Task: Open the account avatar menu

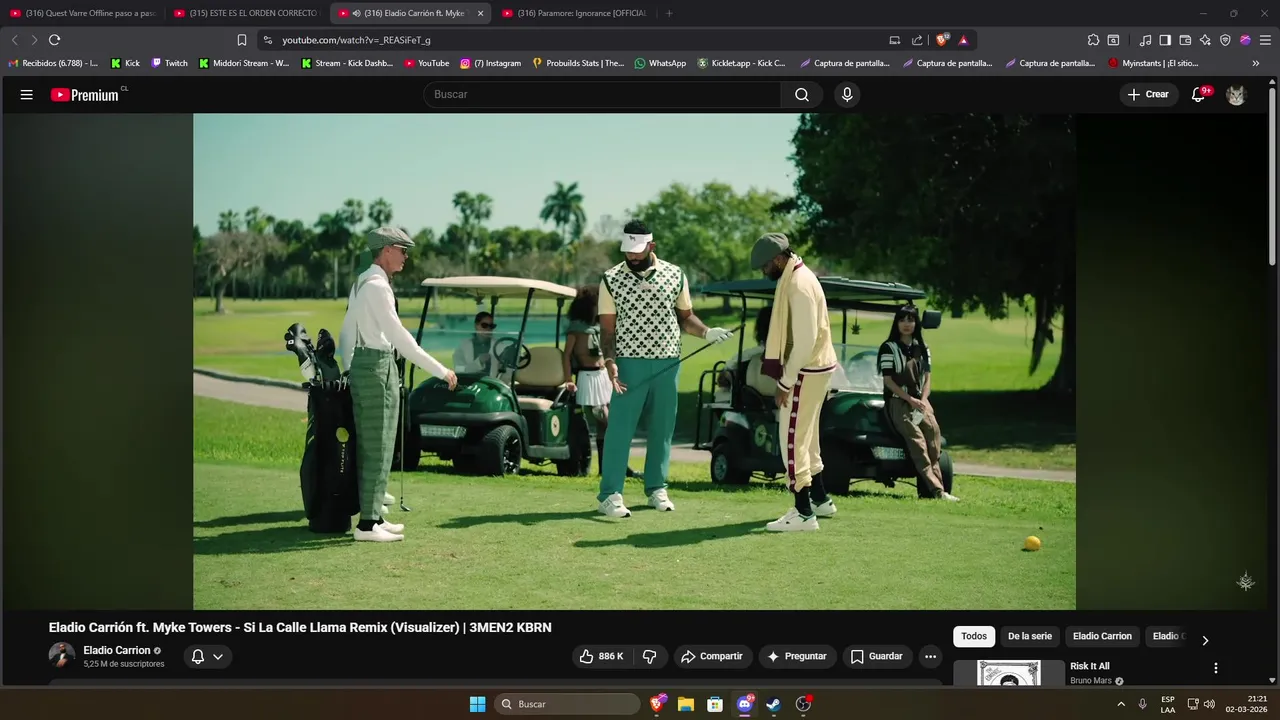Action: 1236,94
